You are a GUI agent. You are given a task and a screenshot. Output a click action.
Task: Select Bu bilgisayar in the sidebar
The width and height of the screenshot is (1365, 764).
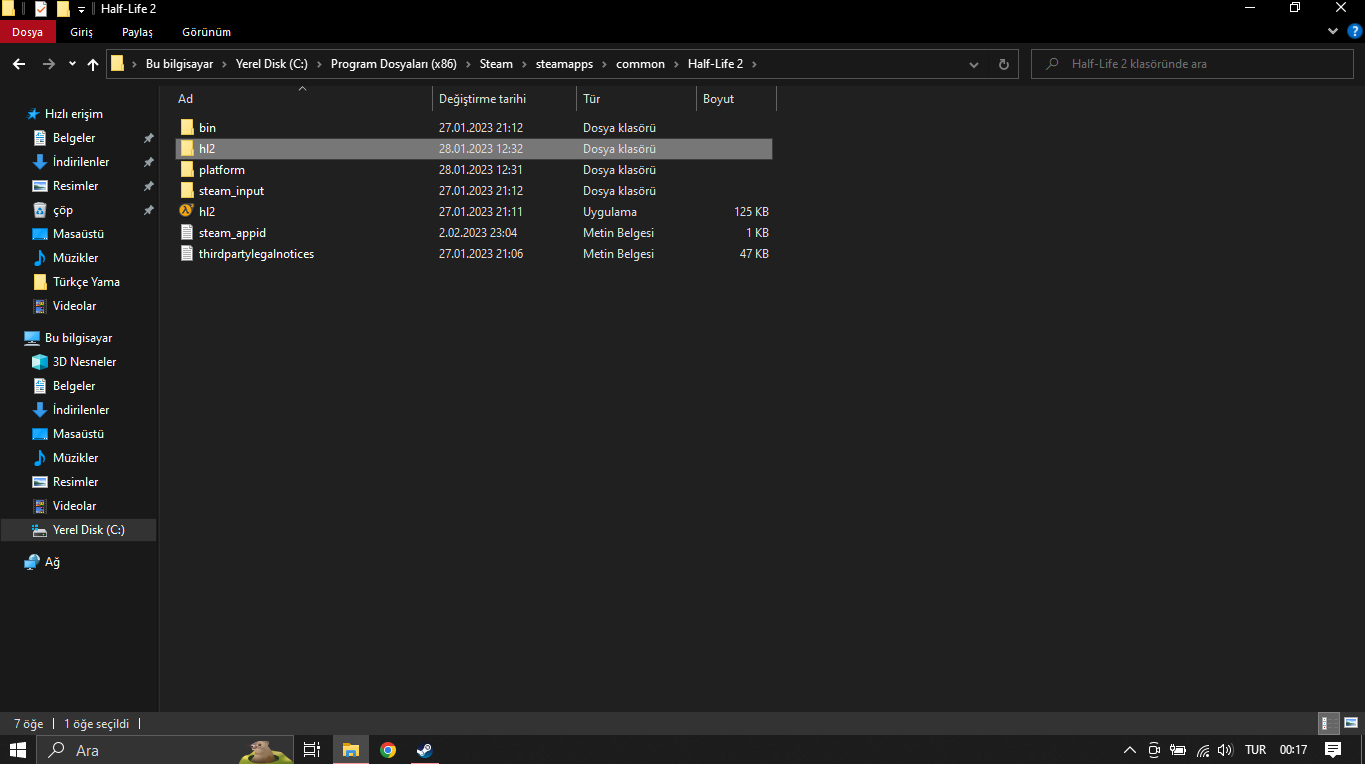(x=78, y=338)
